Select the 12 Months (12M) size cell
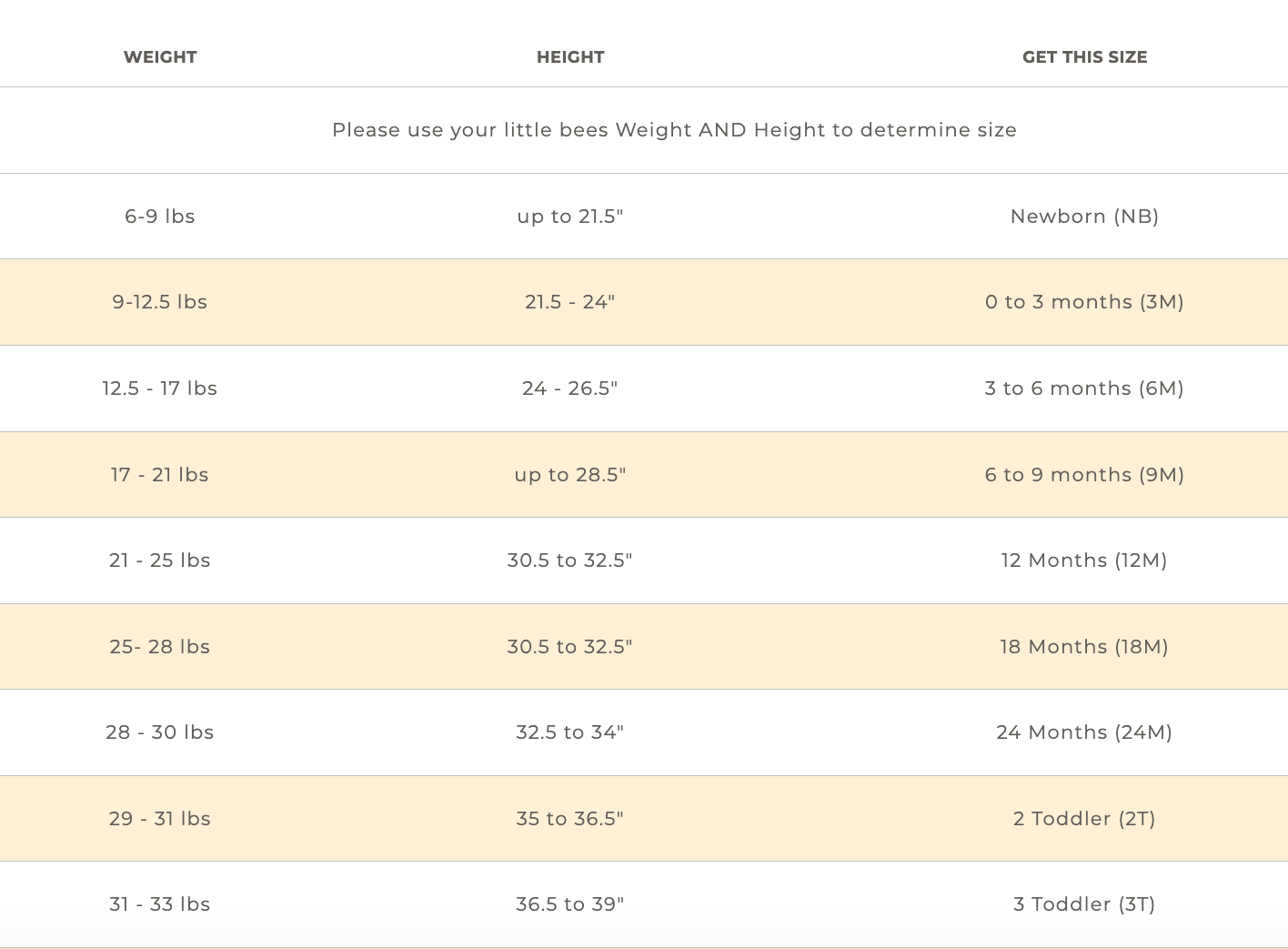Image resolution: width=1288 pixels, height=949 pixels. (1084, 560)
